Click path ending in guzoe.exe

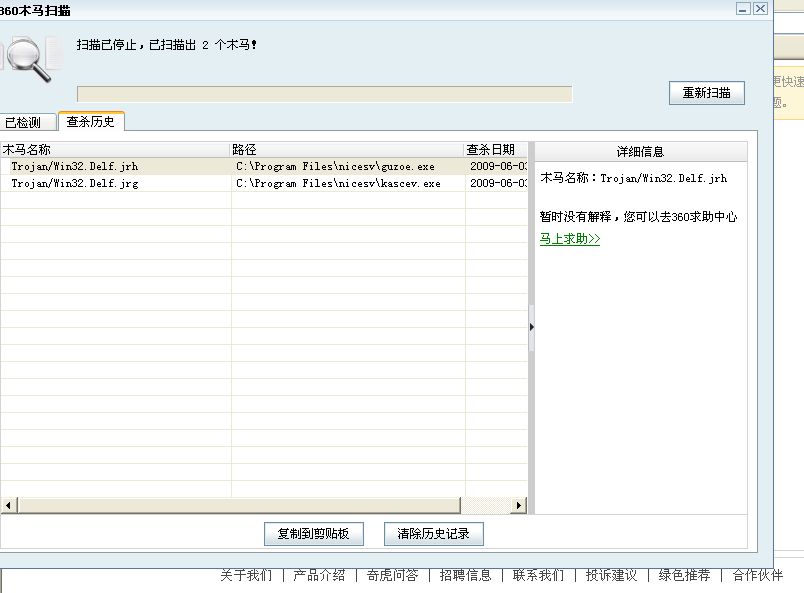tap(335, 166)
